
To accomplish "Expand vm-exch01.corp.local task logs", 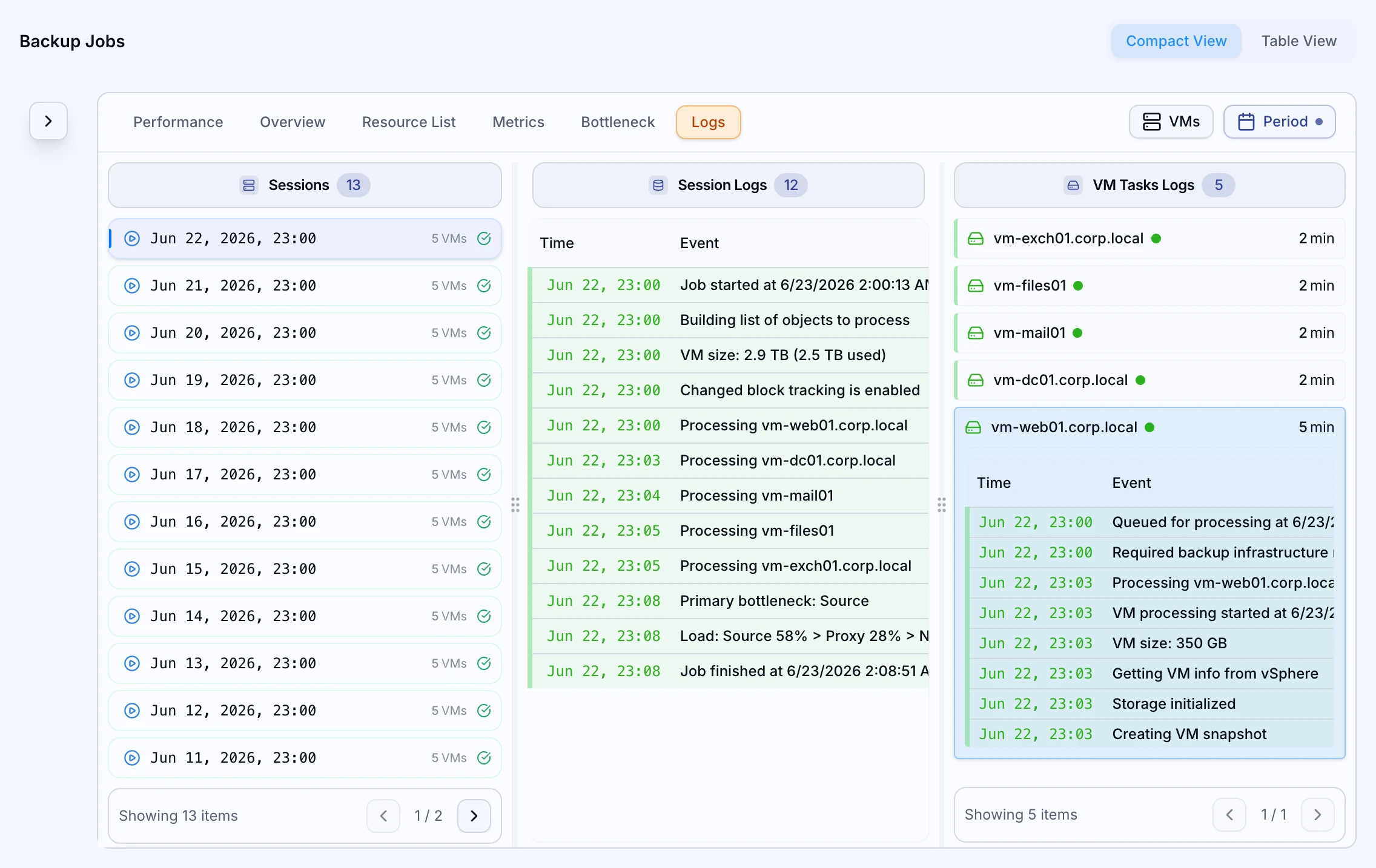I will coord(1149,238).
